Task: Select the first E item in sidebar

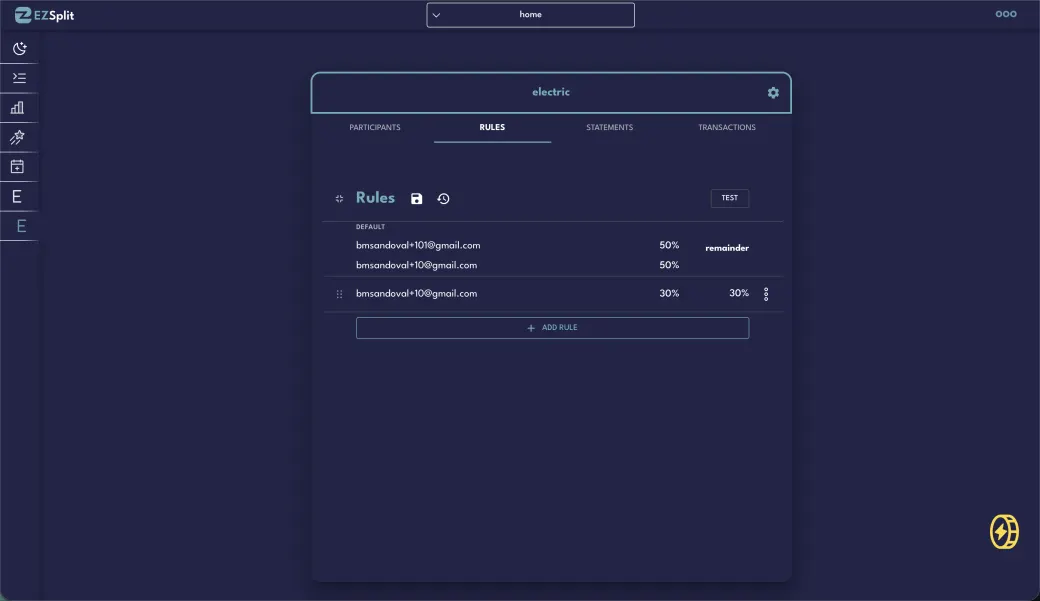Action: (x=17, y=196)
